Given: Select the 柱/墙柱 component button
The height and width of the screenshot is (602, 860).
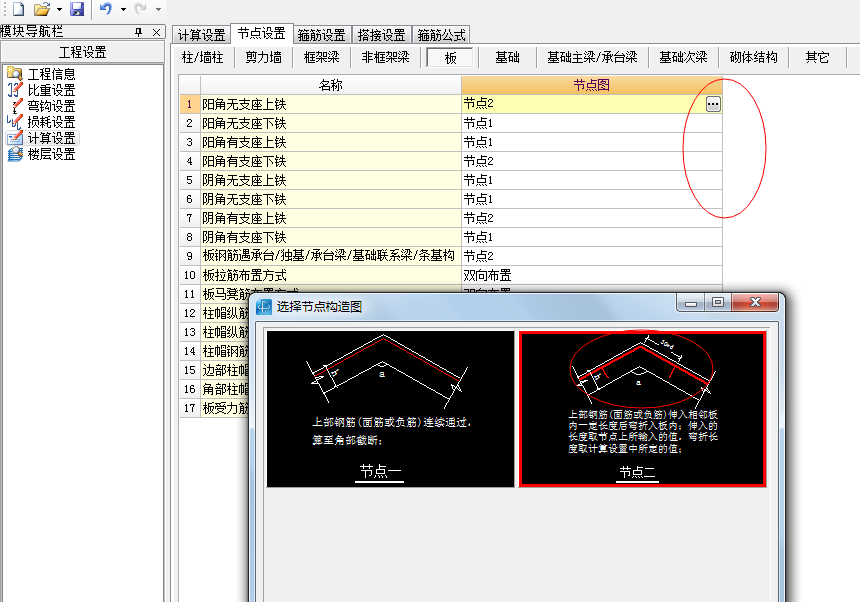Looking at the screenshot, I should [x=202, y=57].
